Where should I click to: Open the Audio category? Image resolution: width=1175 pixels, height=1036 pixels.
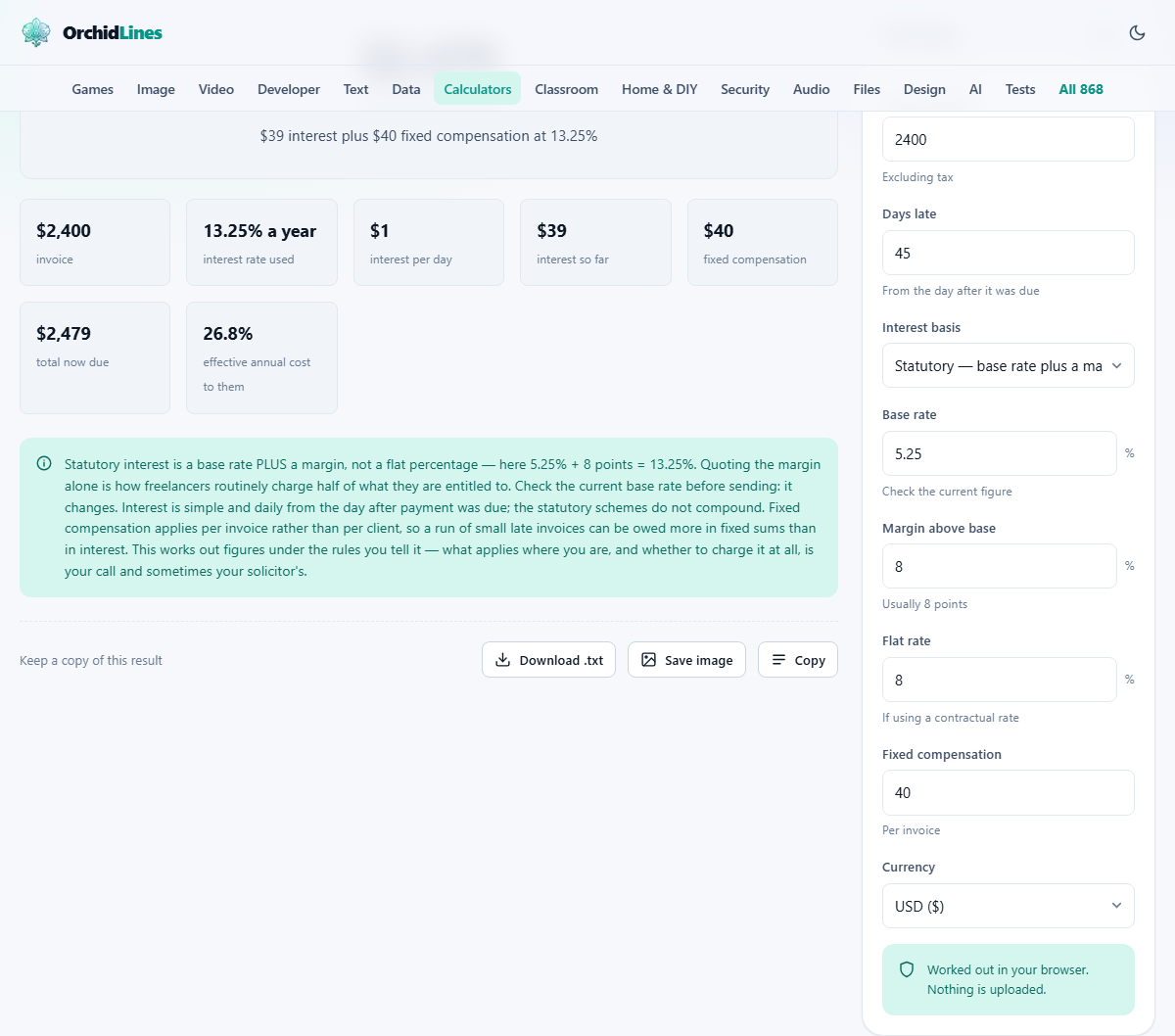pyautogui.click(x=812, y=89)
